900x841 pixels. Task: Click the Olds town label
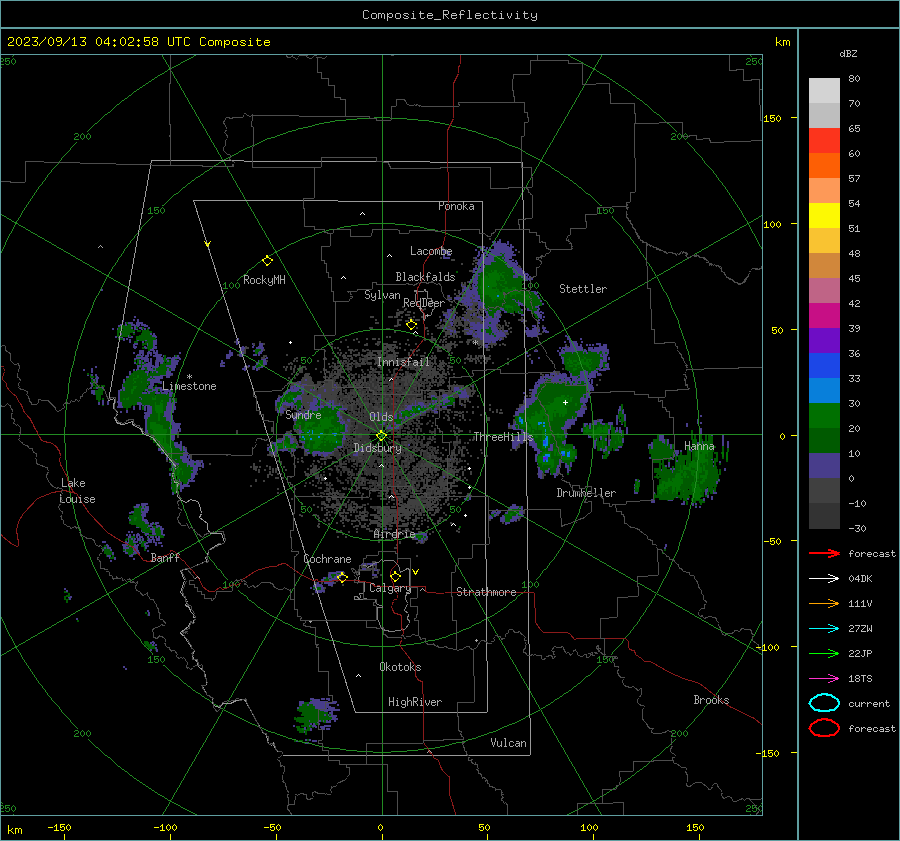point(381,417)
